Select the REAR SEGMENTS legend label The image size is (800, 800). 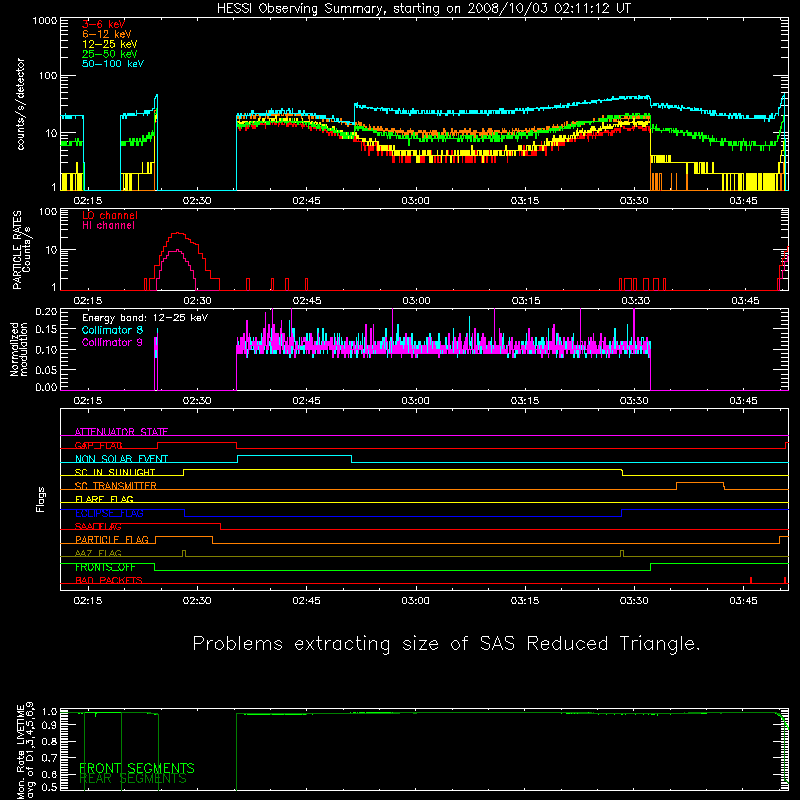(x=133, y=779)
